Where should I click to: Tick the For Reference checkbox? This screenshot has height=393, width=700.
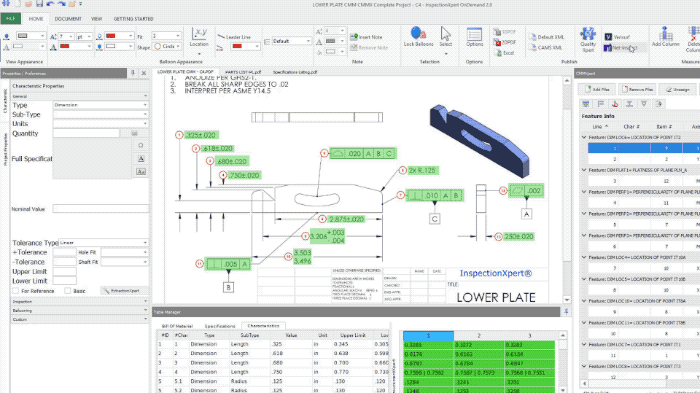click(x=16, y=291)
